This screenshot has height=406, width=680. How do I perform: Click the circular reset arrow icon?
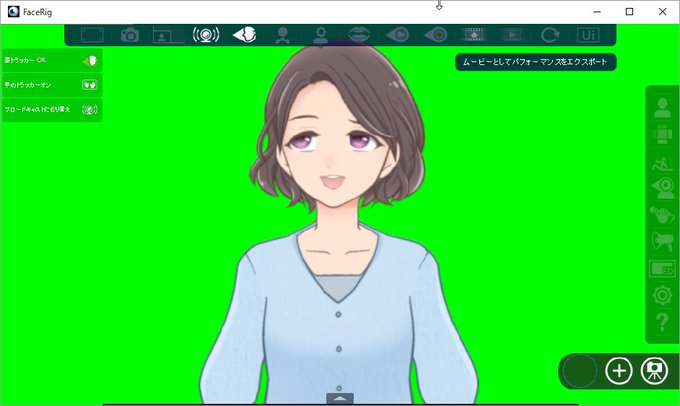click(x=550, y=35)
